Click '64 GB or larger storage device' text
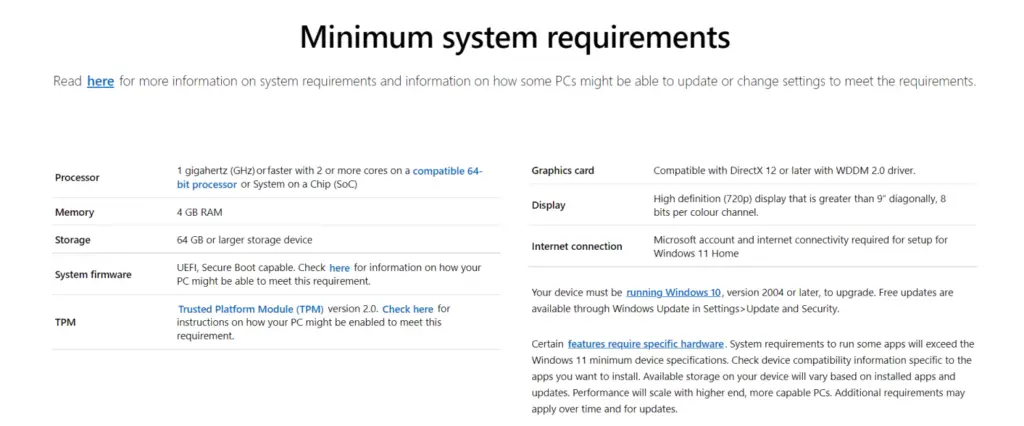 (244, 240)
